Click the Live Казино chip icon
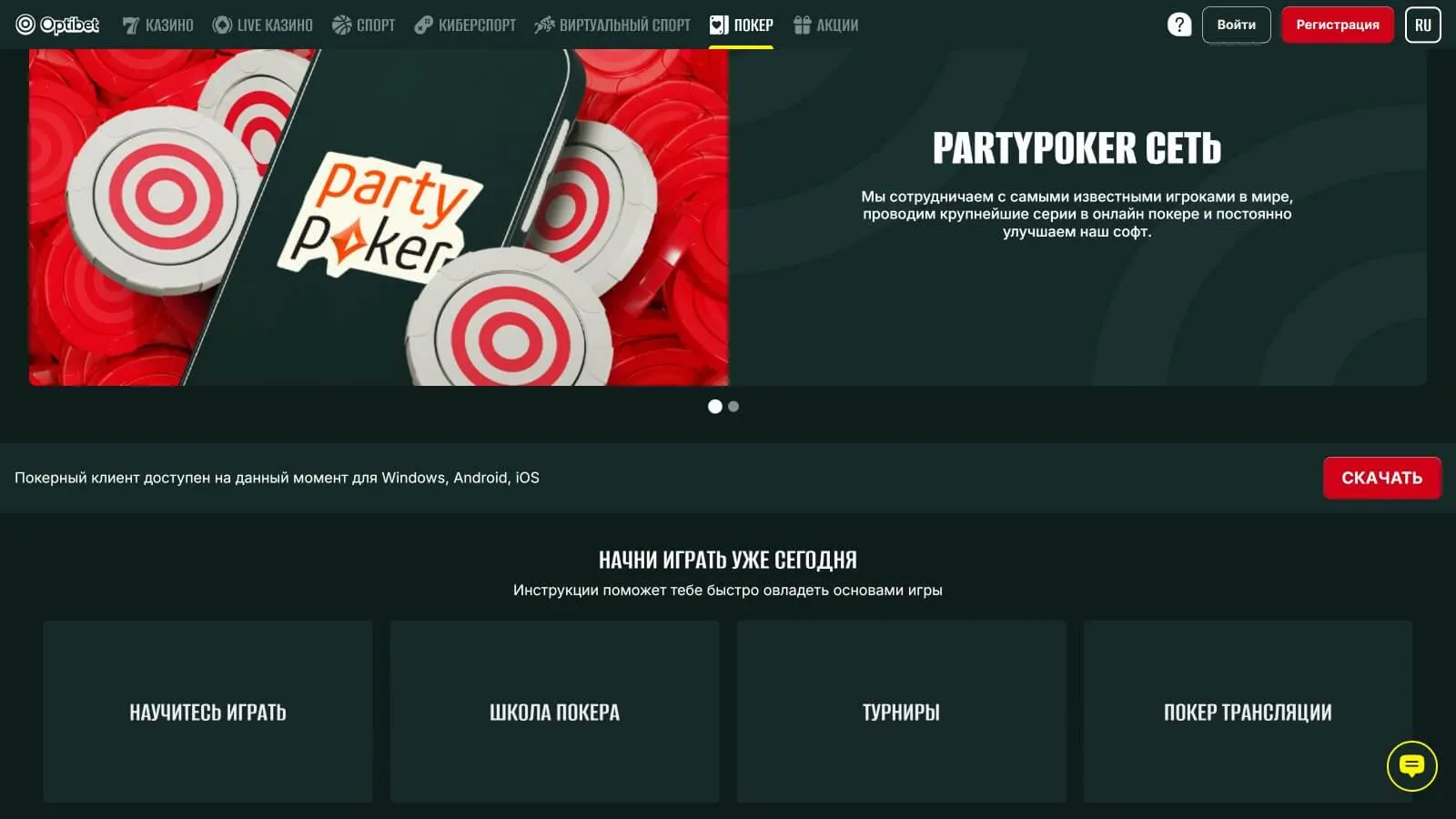The width and height of the screenshot is (1456, 819). pos(222,25)
